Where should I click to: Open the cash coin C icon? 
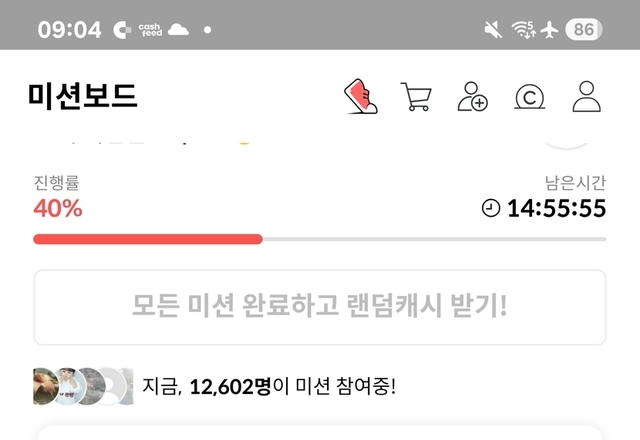[x=529, y=97]
